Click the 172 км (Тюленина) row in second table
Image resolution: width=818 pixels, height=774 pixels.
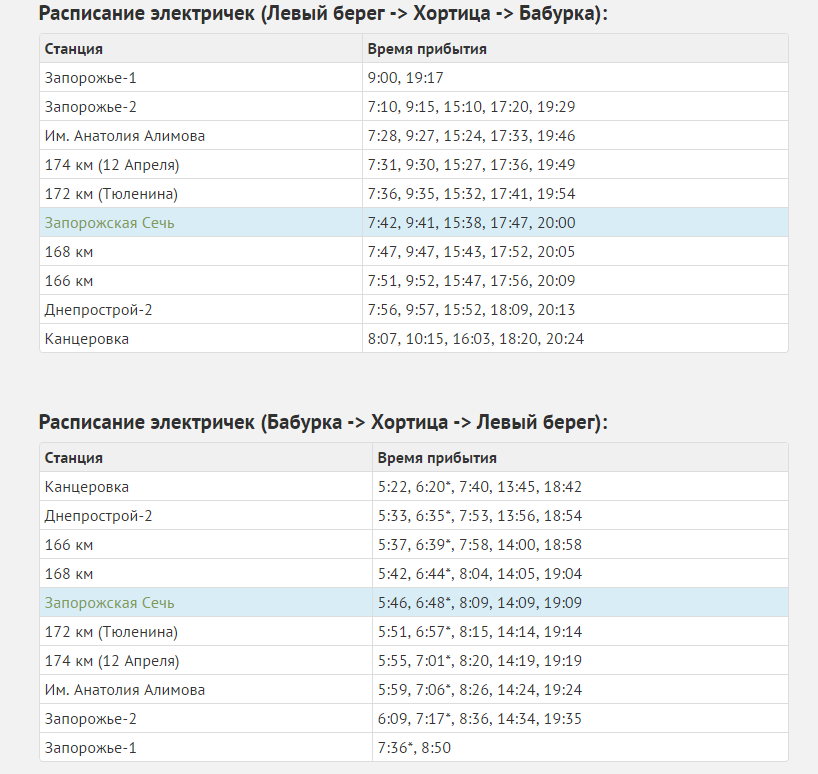[414, 632]
